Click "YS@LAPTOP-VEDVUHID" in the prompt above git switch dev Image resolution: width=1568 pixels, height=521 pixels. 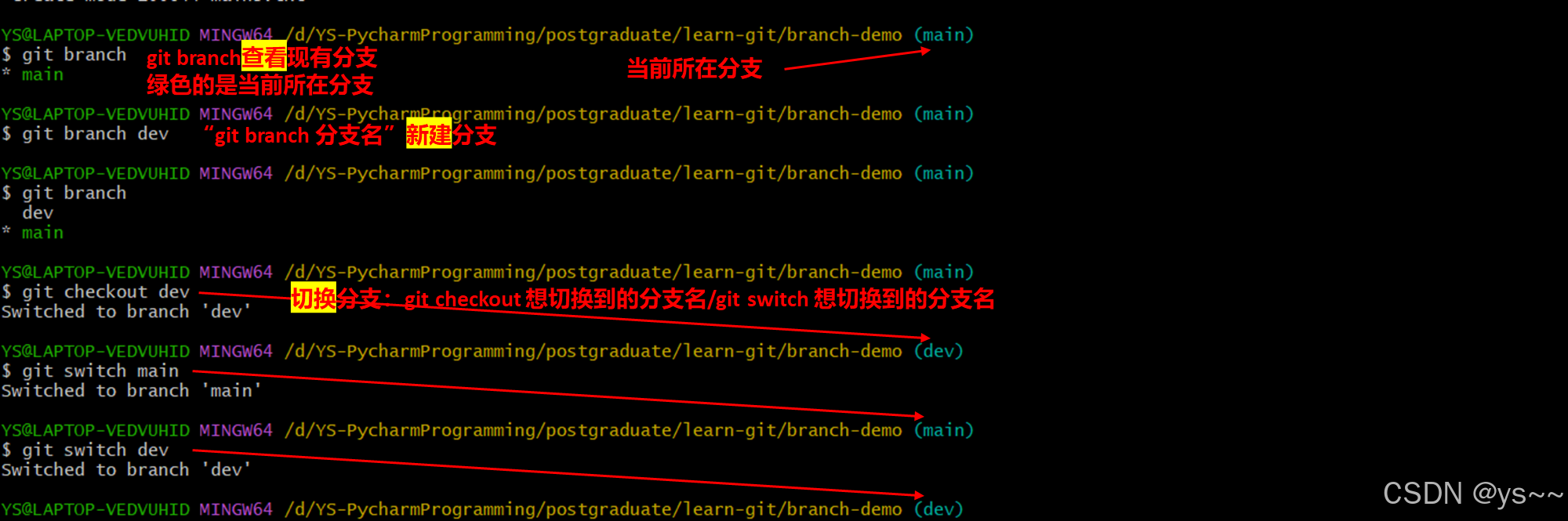pos(96,430)
